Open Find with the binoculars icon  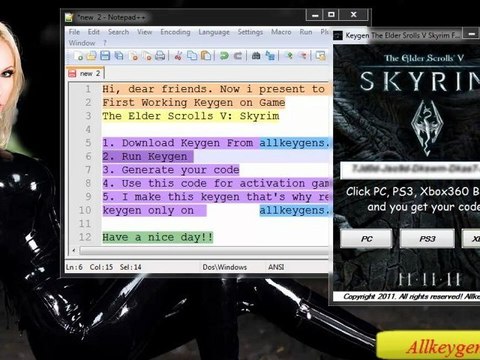pos(256,56)
